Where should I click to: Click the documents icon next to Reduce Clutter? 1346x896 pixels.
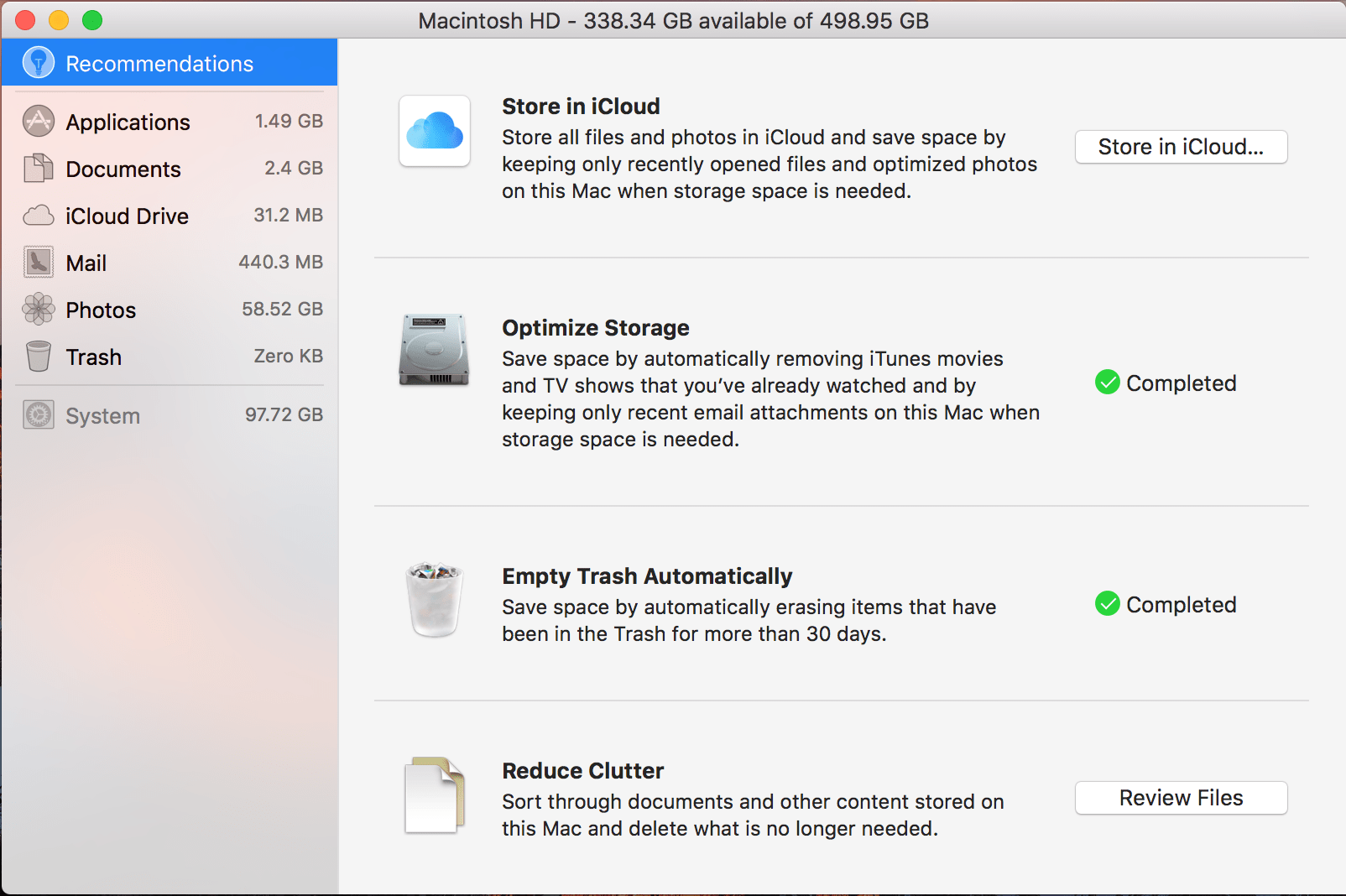(x=434, y=794)
